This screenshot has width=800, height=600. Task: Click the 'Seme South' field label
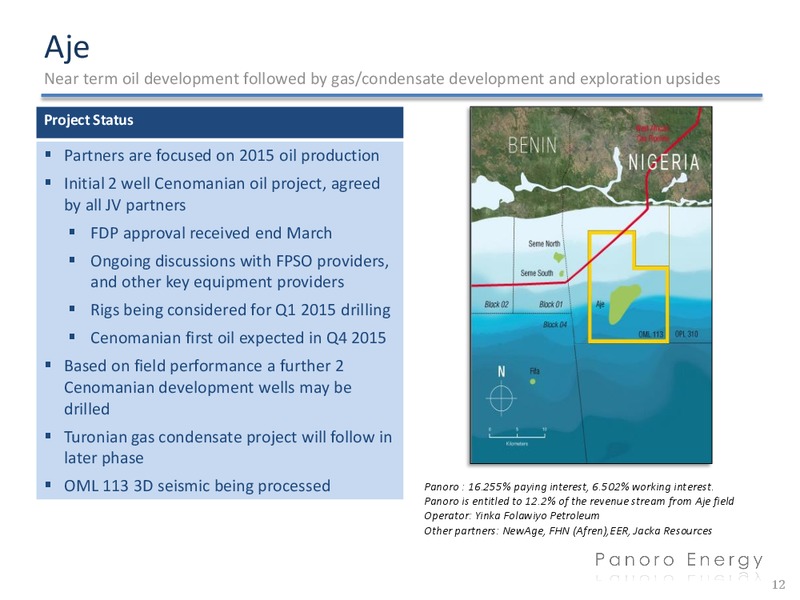[x=537, y=273]
